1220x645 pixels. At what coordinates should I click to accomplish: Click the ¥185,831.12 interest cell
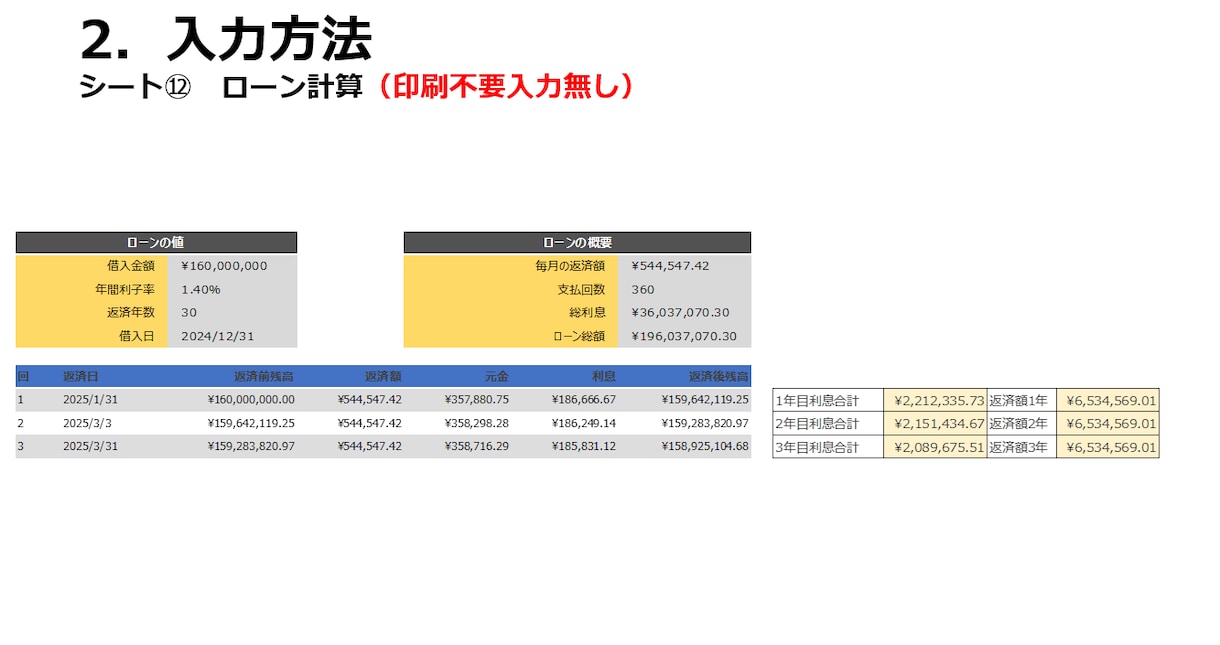coord(583,446)
